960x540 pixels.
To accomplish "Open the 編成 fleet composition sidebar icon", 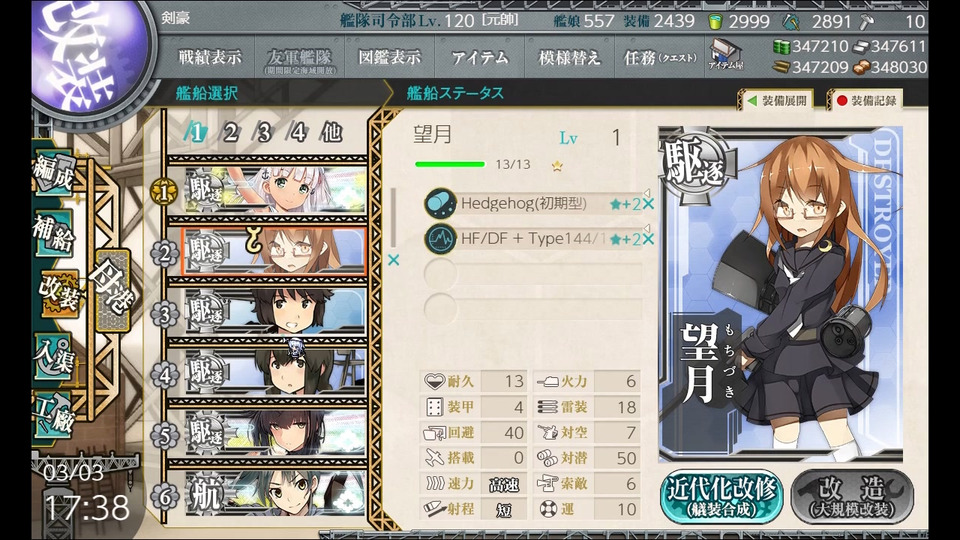I will 55,173.
